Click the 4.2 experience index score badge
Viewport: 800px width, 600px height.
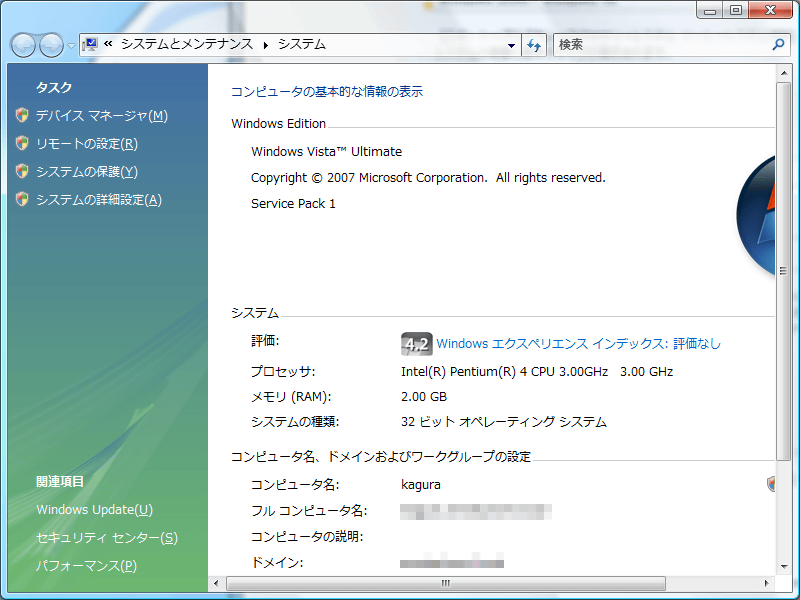[416, 344]
